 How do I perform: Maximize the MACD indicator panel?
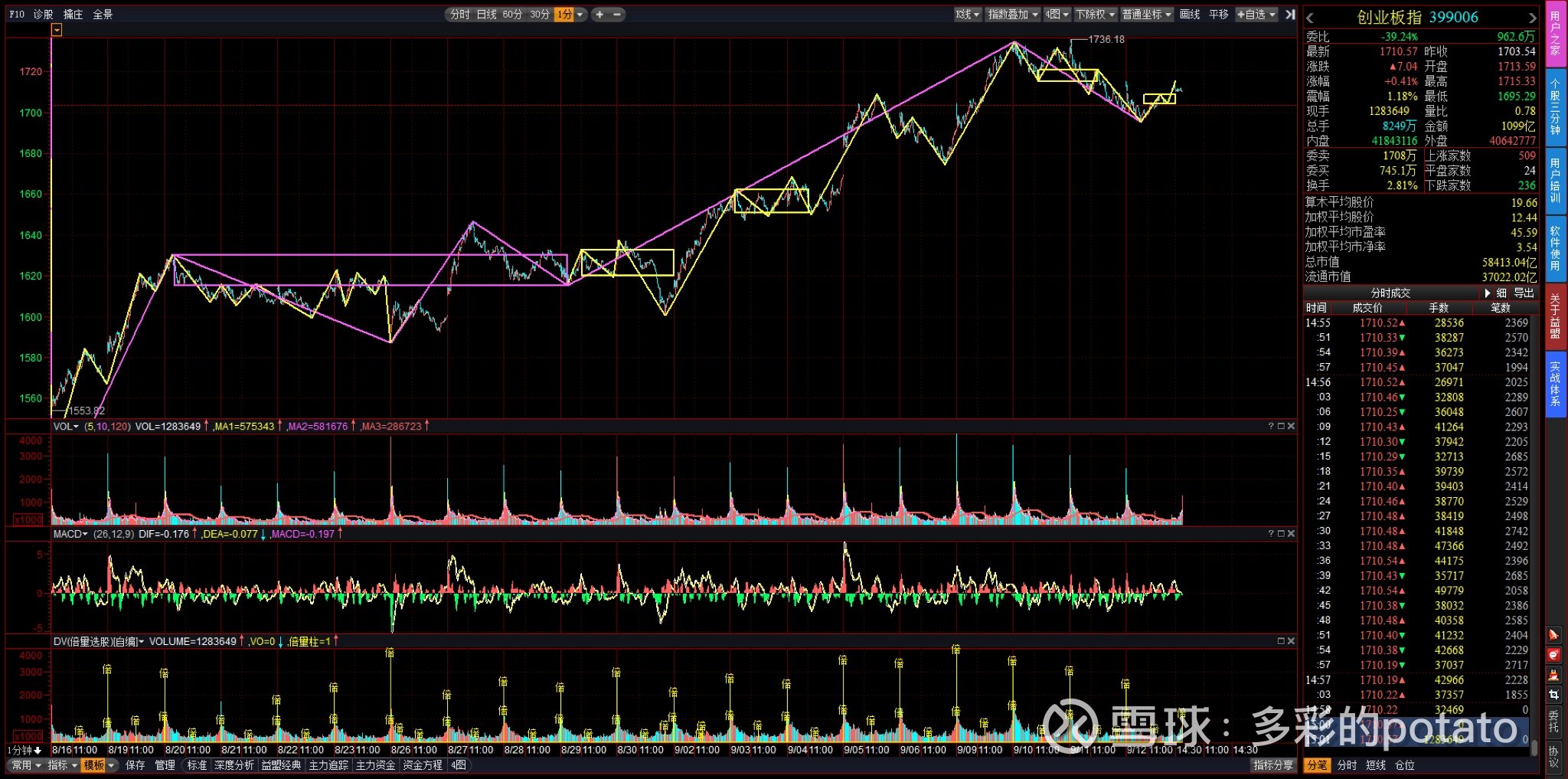point(1281,533)
